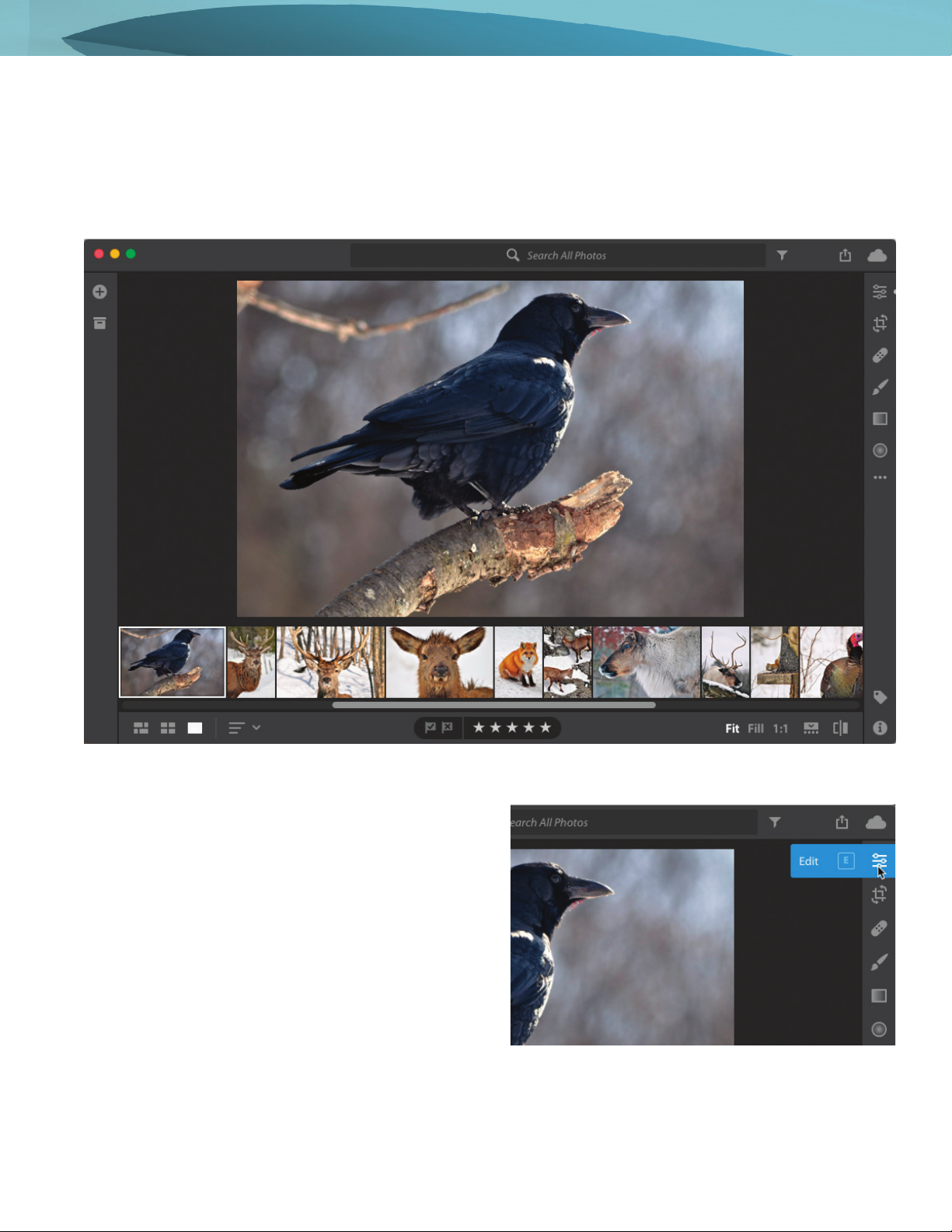The image size is (952, 1232).
Task: Click the filmstrip horizontal scrollbar
Action: point(494,706)
